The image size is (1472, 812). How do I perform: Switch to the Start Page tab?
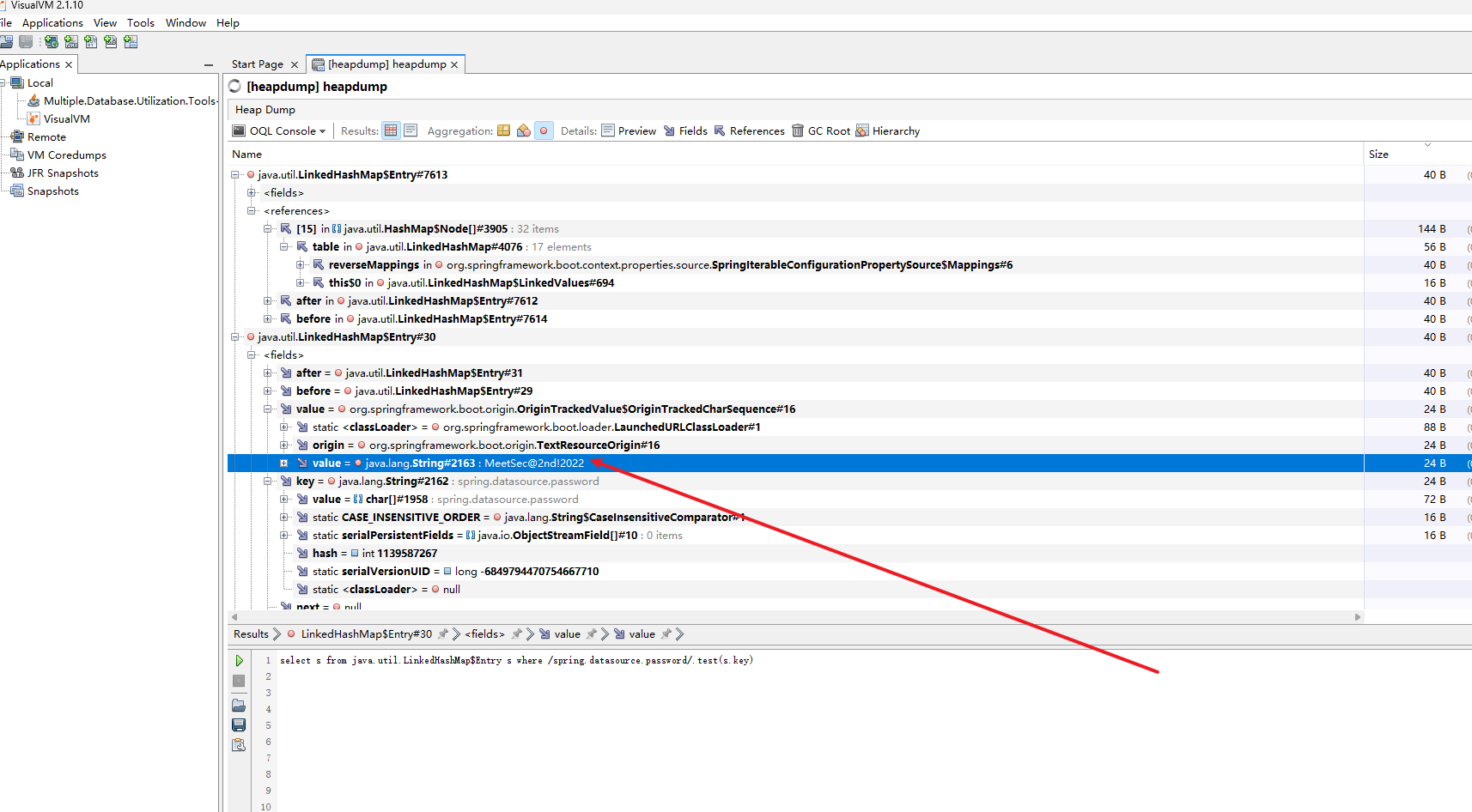coord(257,64)
